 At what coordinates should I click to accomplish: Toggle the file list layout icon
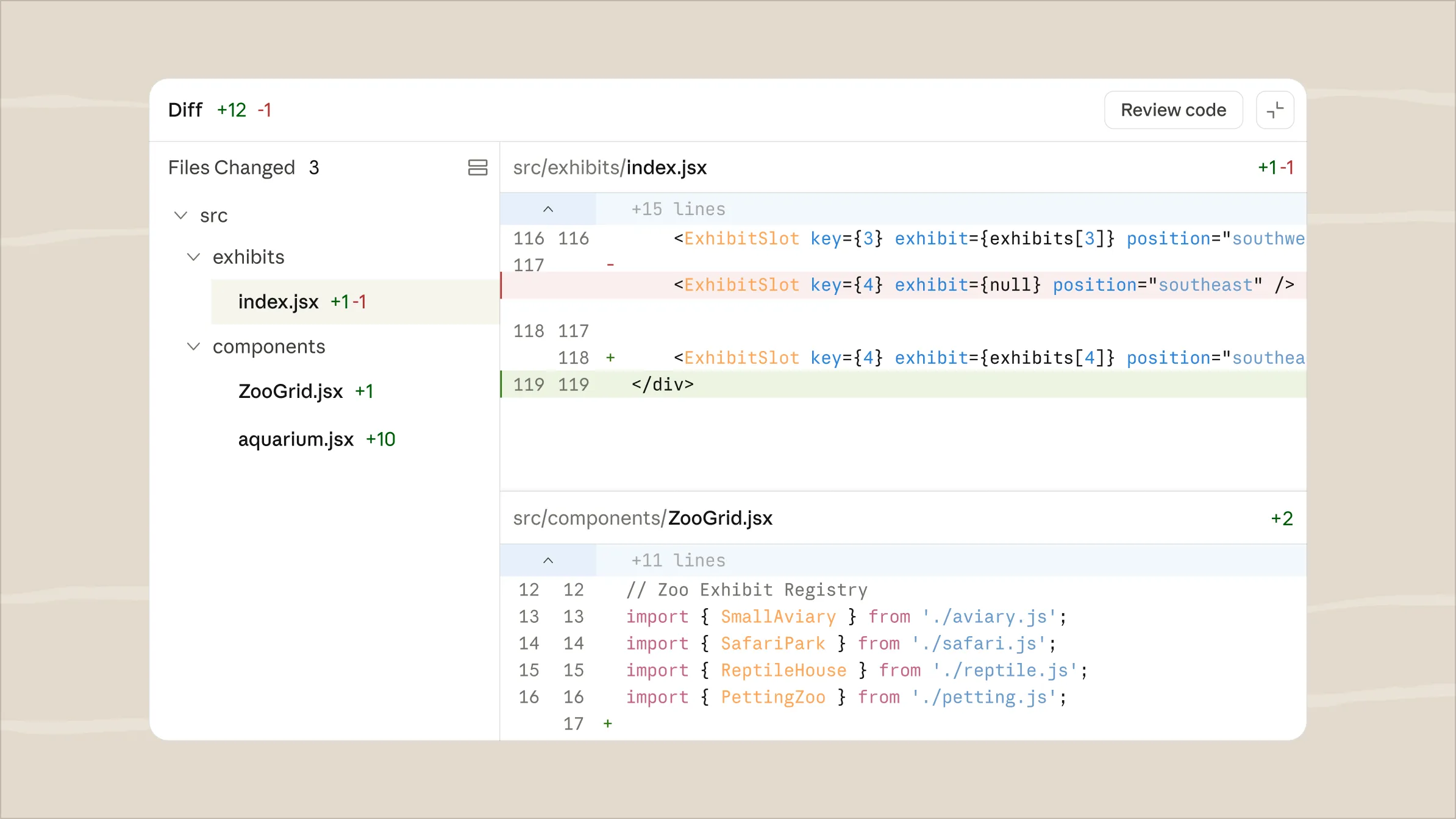click(x=477, y=168)
